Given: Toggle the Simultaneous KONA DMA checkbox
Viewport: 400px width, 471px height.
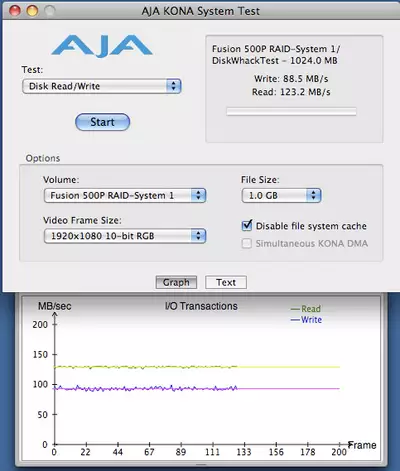Looking at the screenshot, I should [x=247, y=243].
